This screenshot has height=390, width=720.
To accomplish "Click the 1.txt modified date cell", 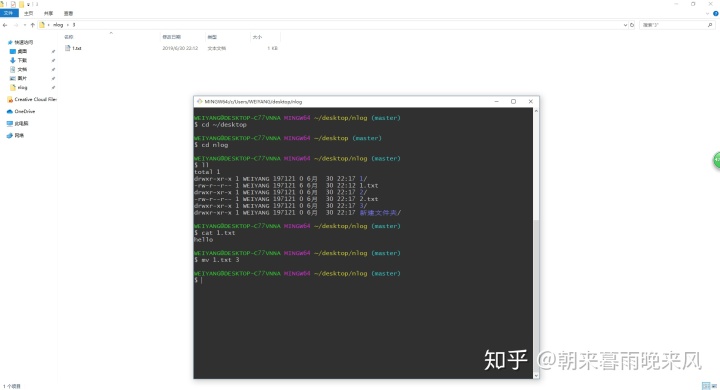I will (180, 48).
